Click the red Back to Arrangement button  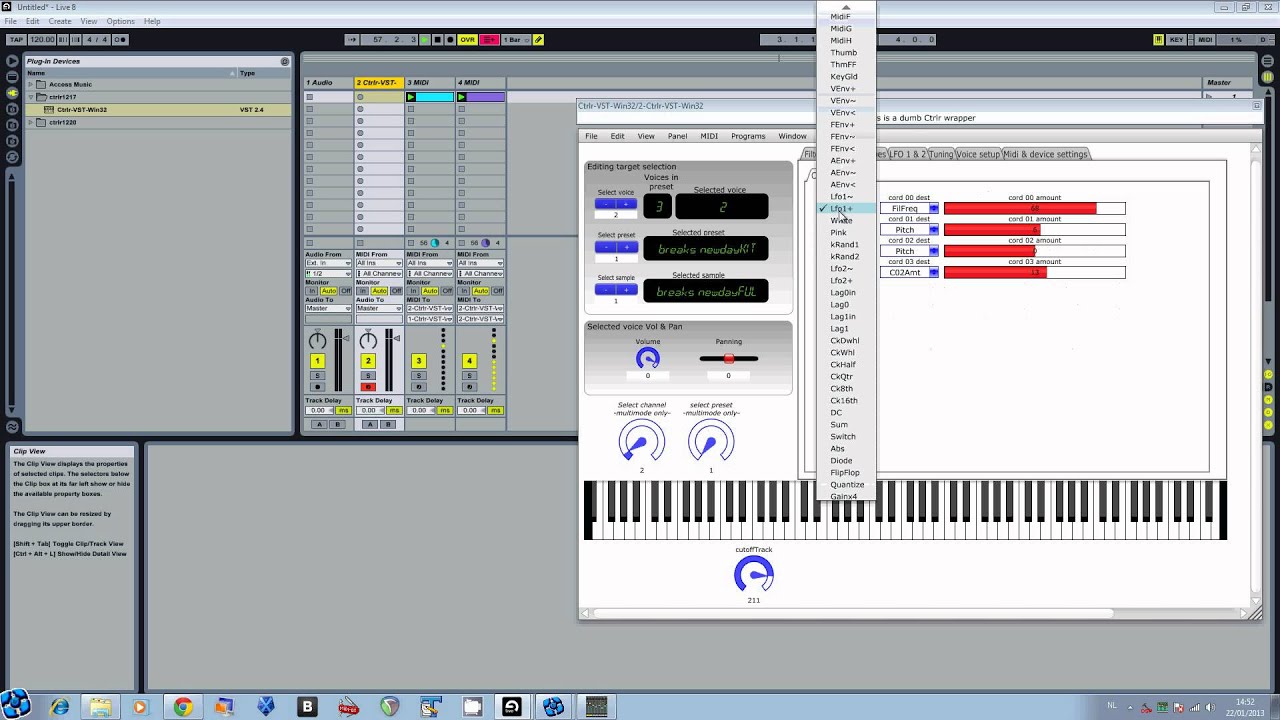click(489, 40)
